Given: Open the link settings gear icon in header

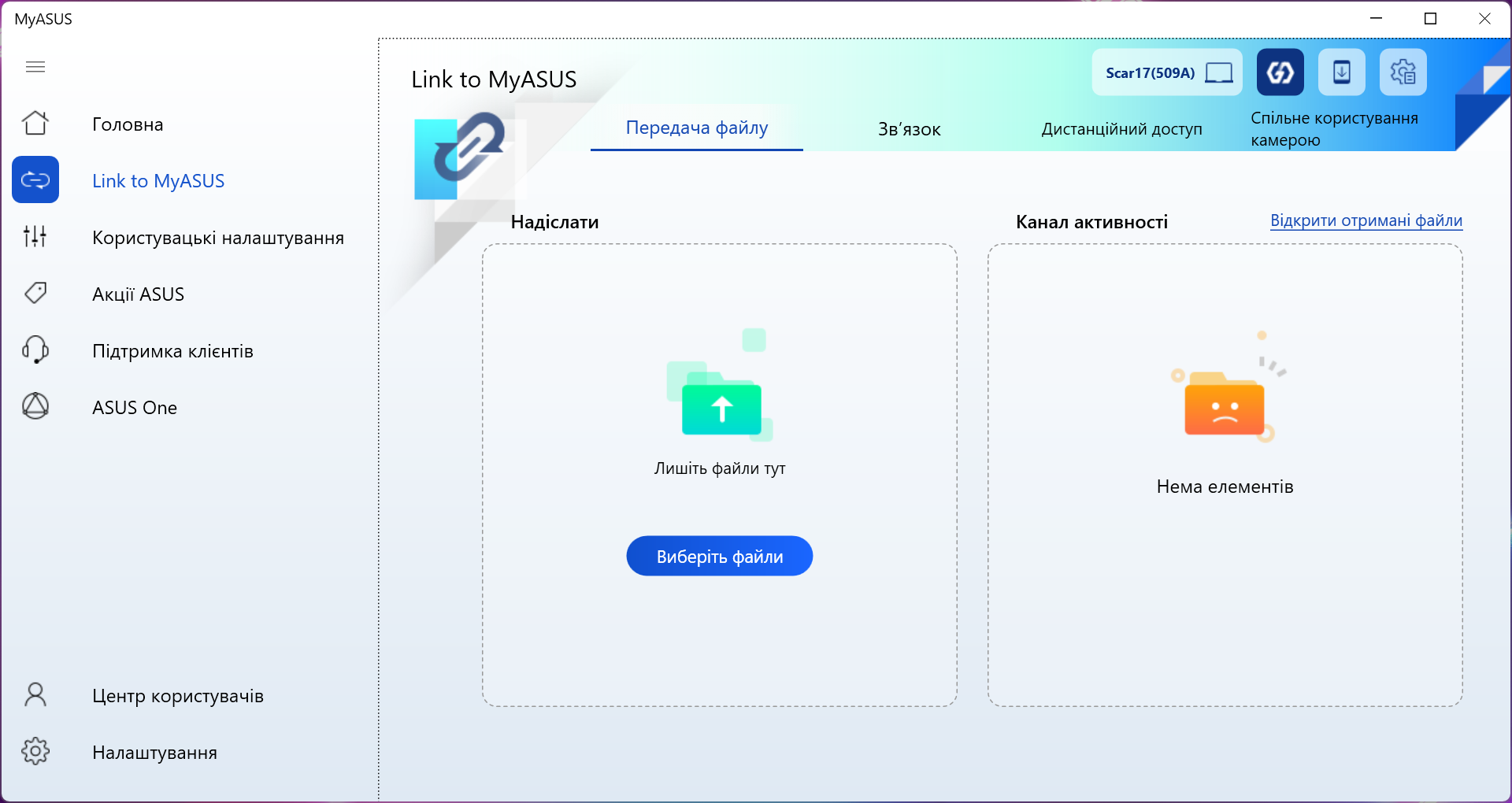Looking at the screenshot, I should coord(1403,72).
